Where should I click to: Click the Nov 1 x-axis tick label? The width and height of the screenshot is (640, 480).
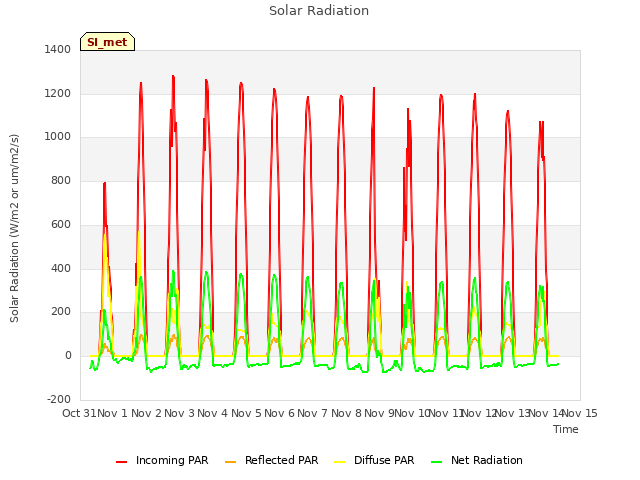113,413
